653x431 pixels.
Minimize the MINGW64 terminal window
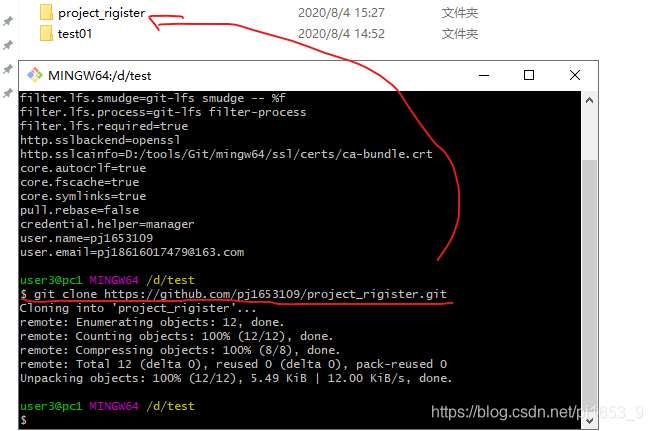click(x=484, y=75)
